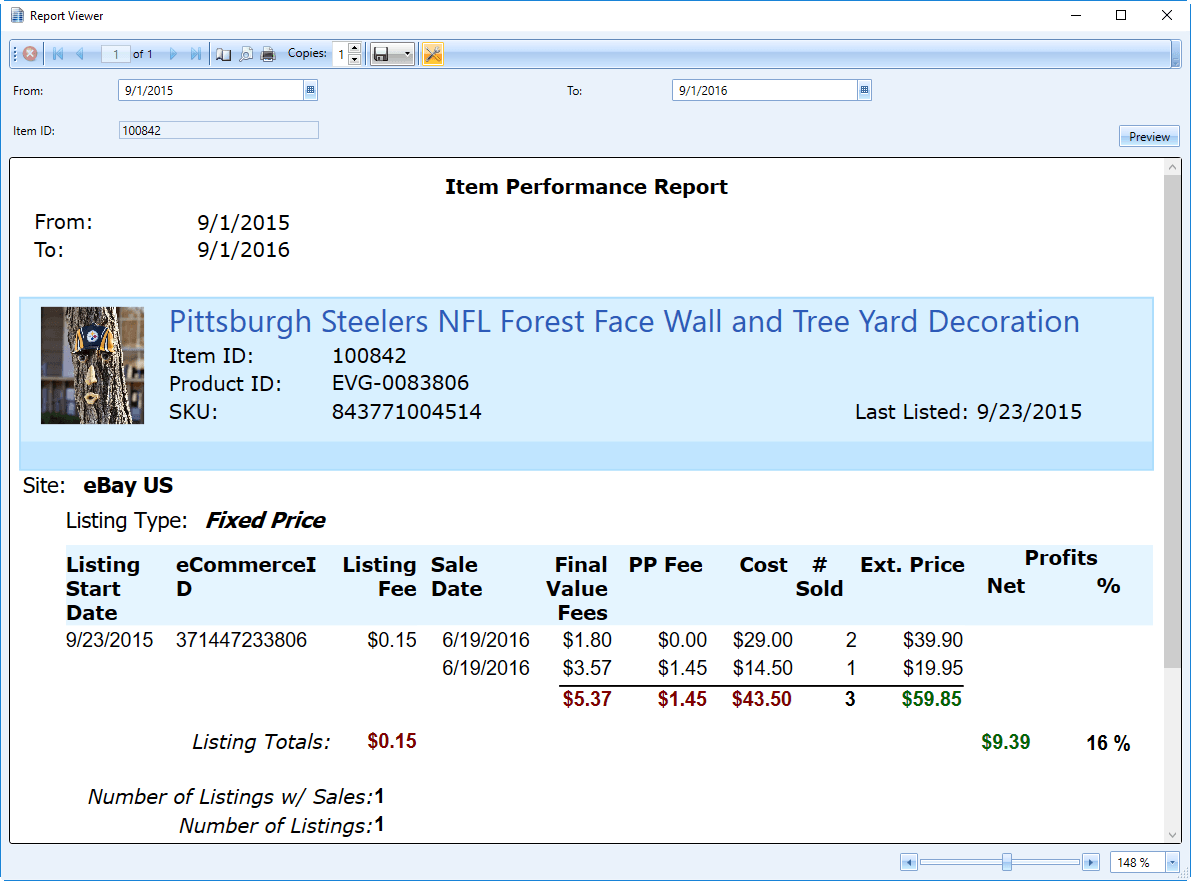Click the current page number field
The image size is (1191, 881).
click(115, 54)
